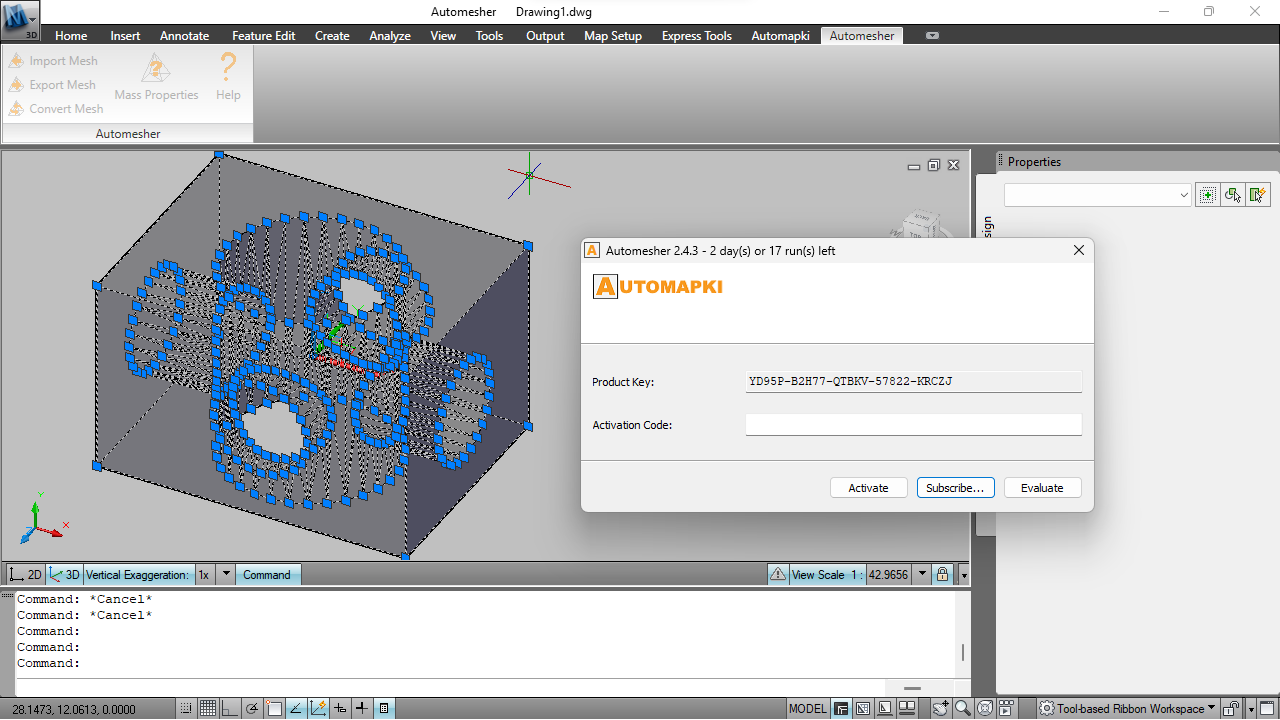Toggle Quick Properties in status bar
The image size is (1280, 720).
(x=384, y=709)
